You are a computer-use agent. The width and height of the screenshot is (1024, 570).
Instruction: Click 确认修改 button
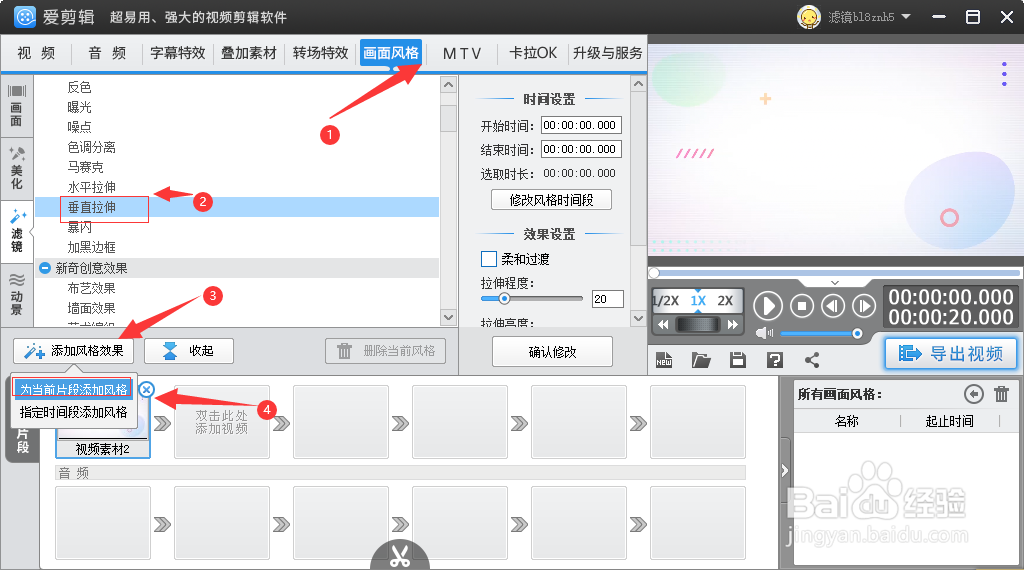(x=552, y=352)
